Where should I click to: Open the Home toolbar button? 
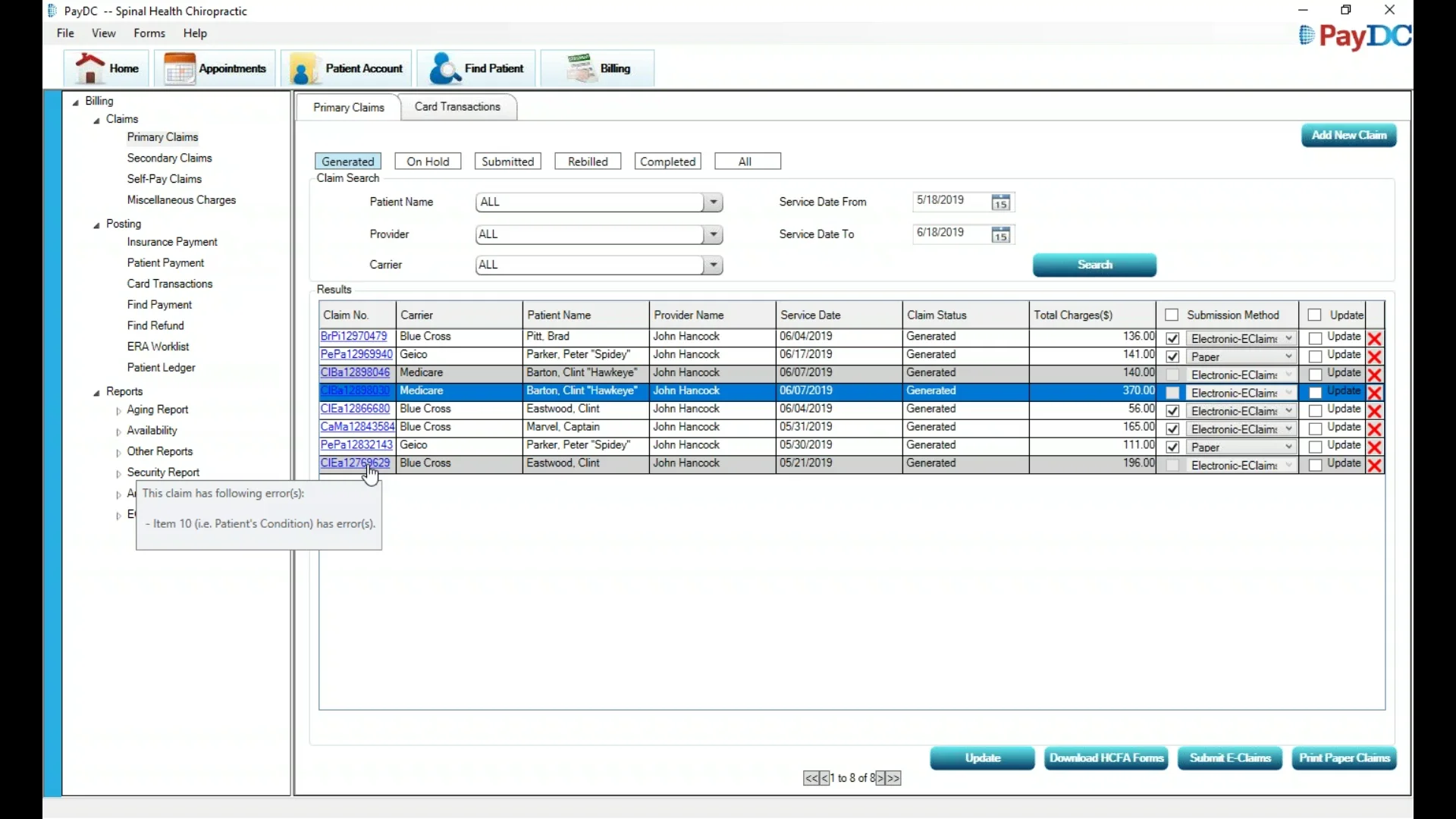tap(107, 68)
